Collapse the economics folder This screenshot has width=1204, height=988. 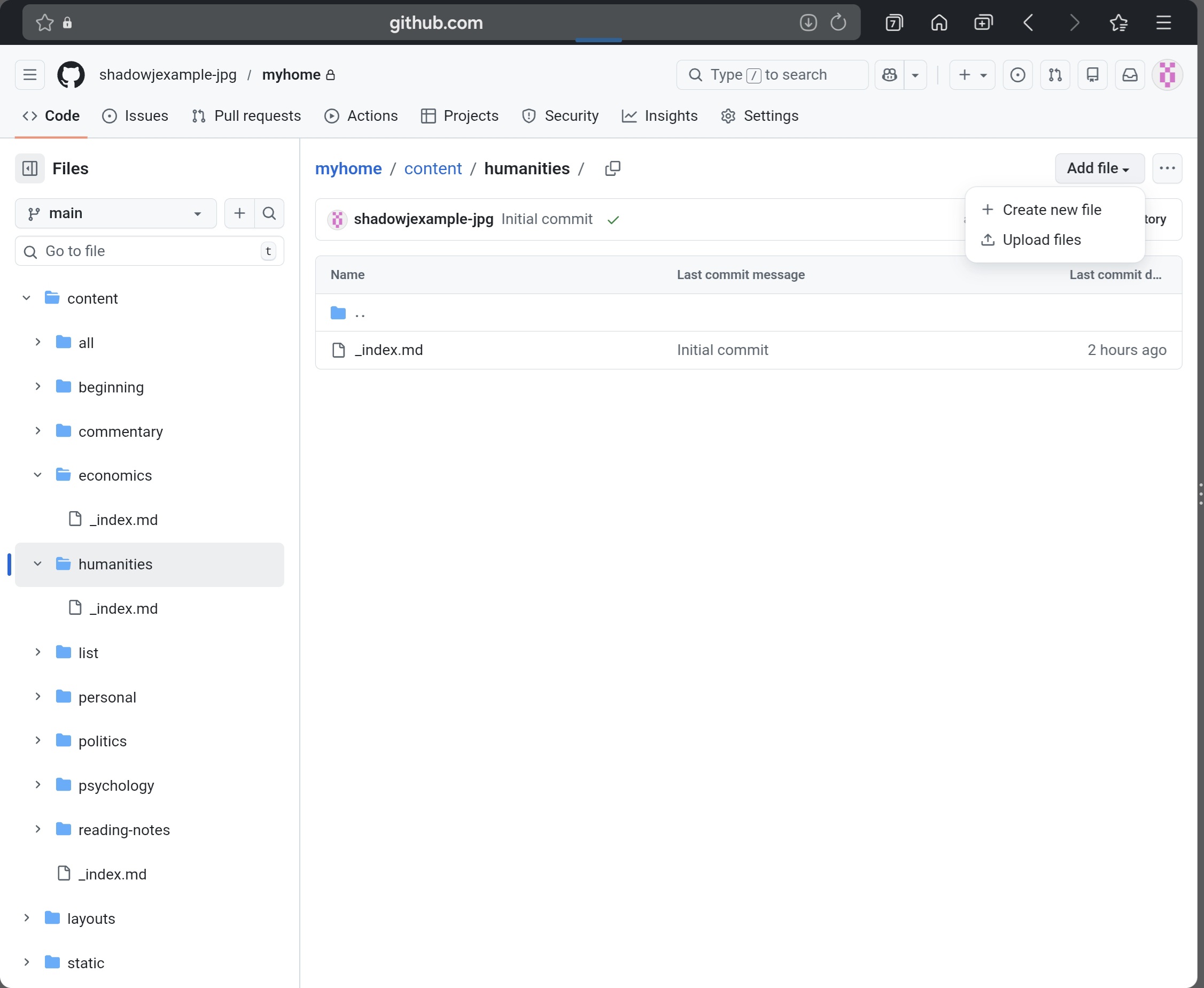[x=37, y=475]
